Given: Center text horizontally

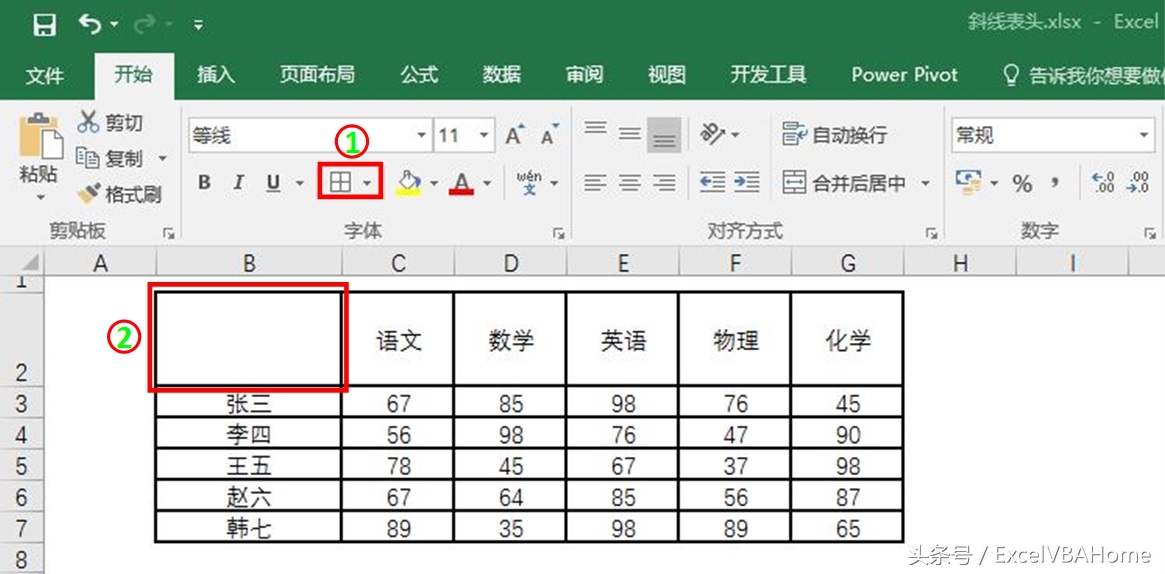Looking at the screenshot, I should click(629, 183).
